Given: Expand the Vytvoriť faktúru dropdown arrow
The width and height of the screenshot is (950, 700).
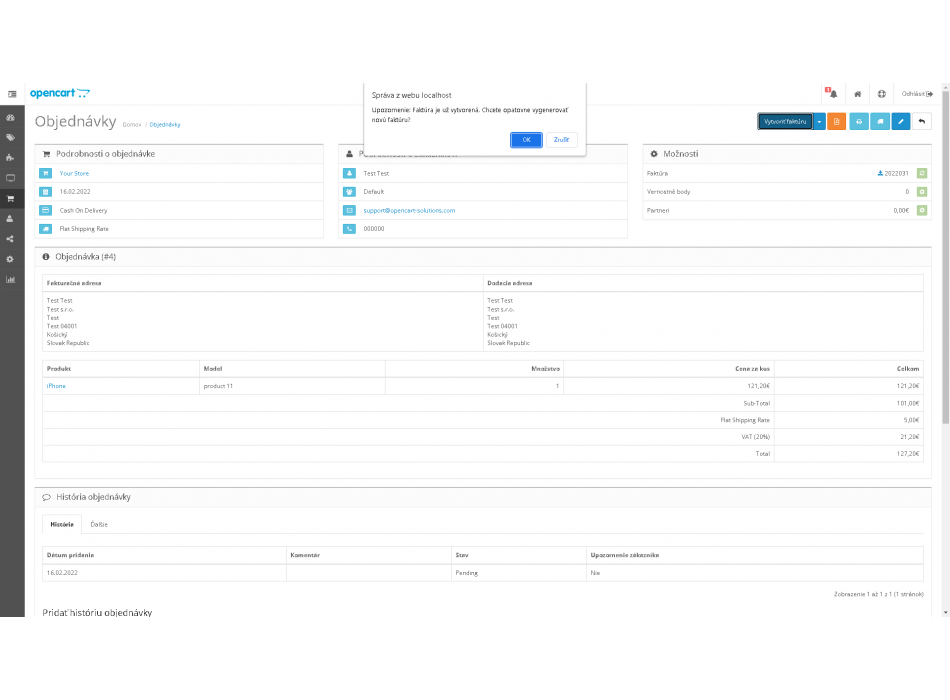Looking at the screenshot, I should [x=819, y=121].
